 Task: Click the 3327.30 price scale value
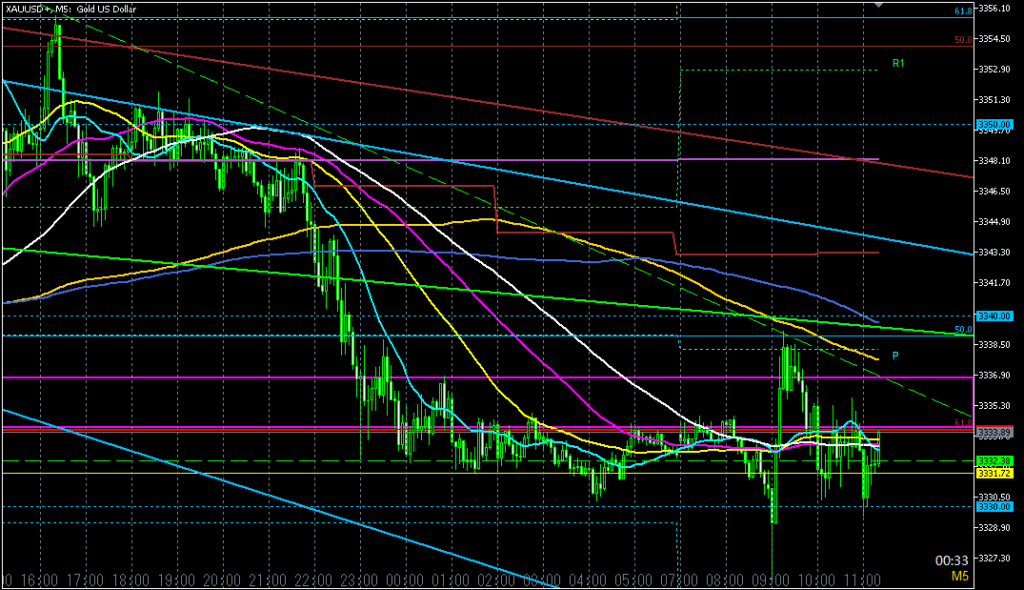tap(994, 558)
